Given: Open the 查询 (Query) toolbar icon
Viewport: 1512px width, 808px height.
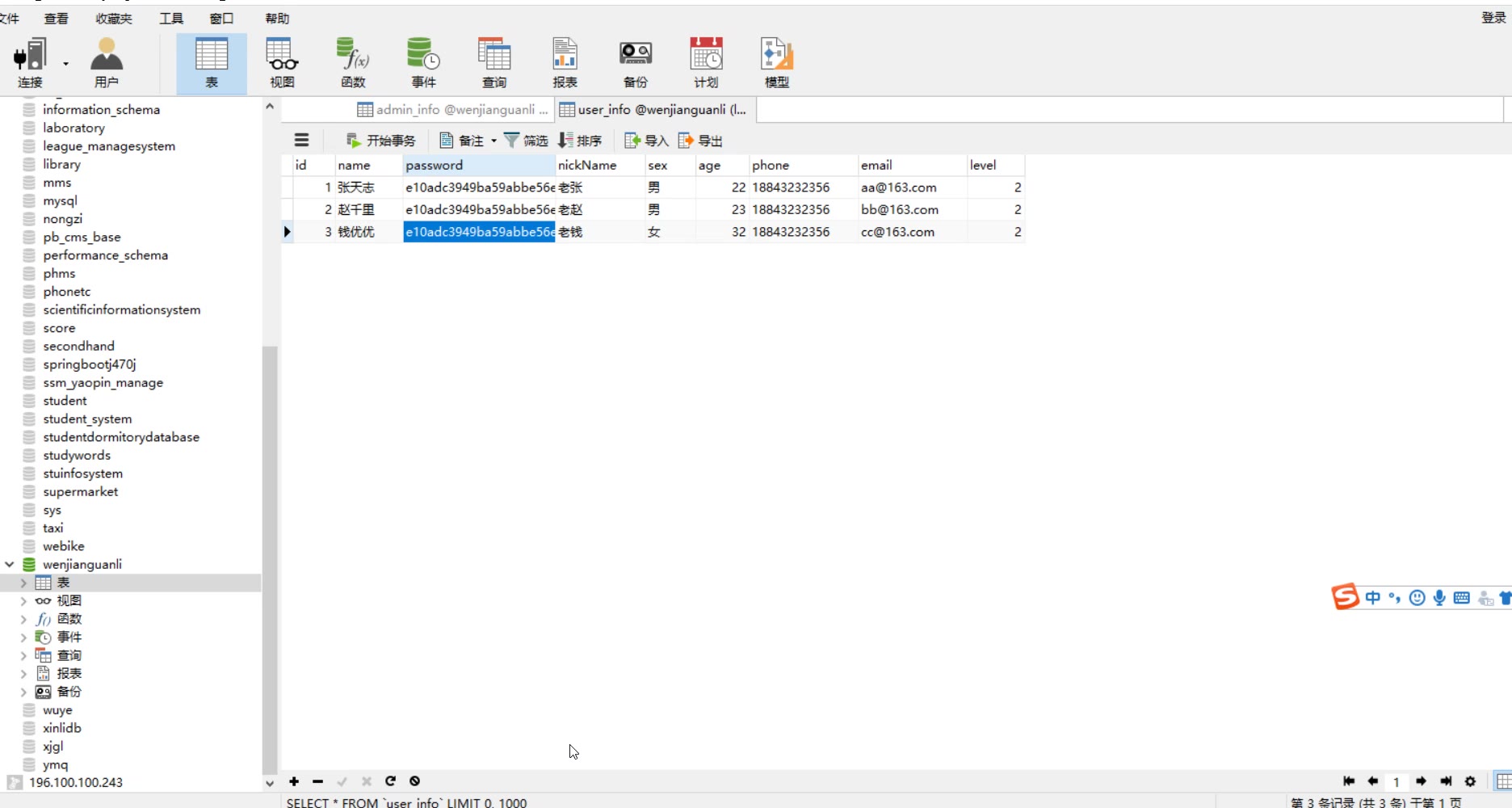Looking at the screenshot, I should coord(494,62).
